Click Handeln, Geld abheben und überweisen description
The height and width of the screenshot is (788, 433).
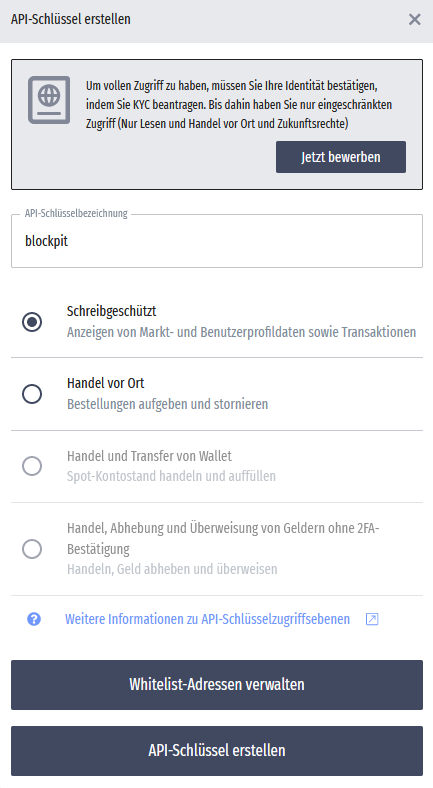(172, 569)
